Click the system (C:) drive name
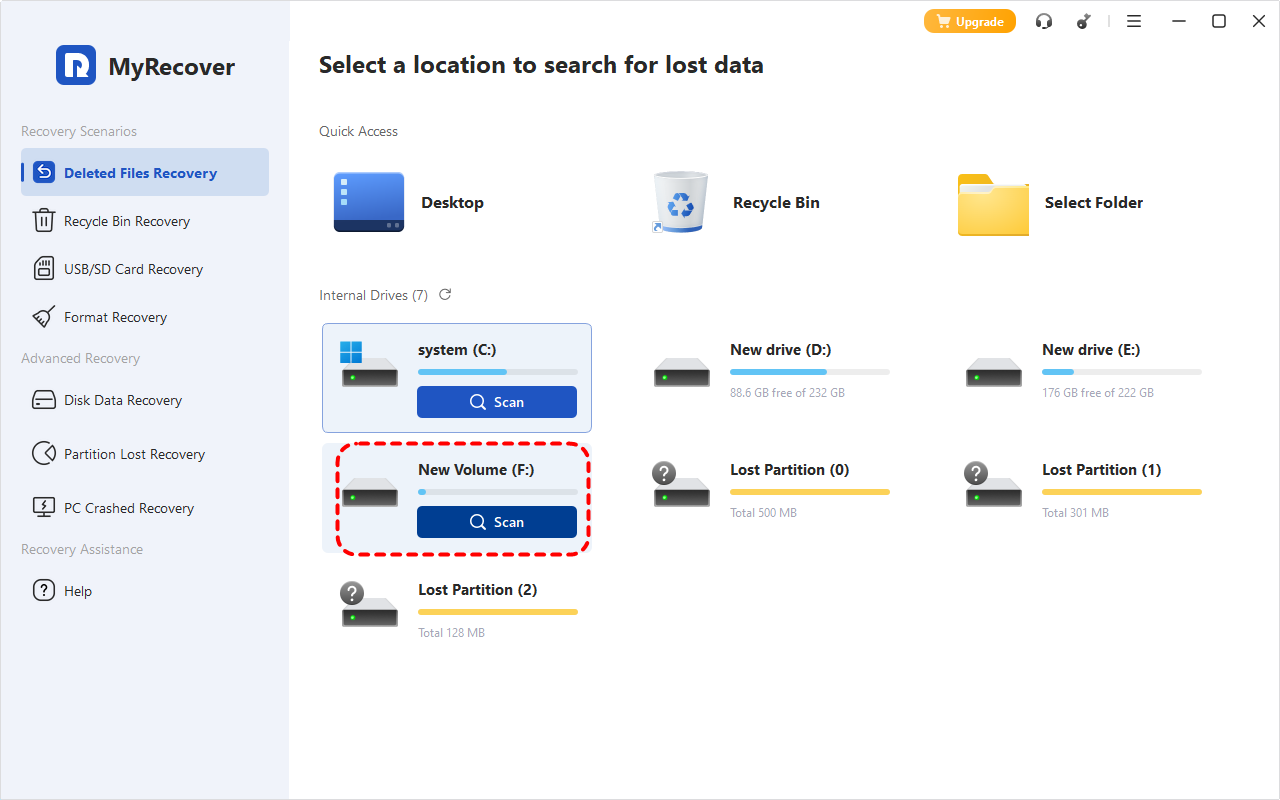 tap(456, 349)
